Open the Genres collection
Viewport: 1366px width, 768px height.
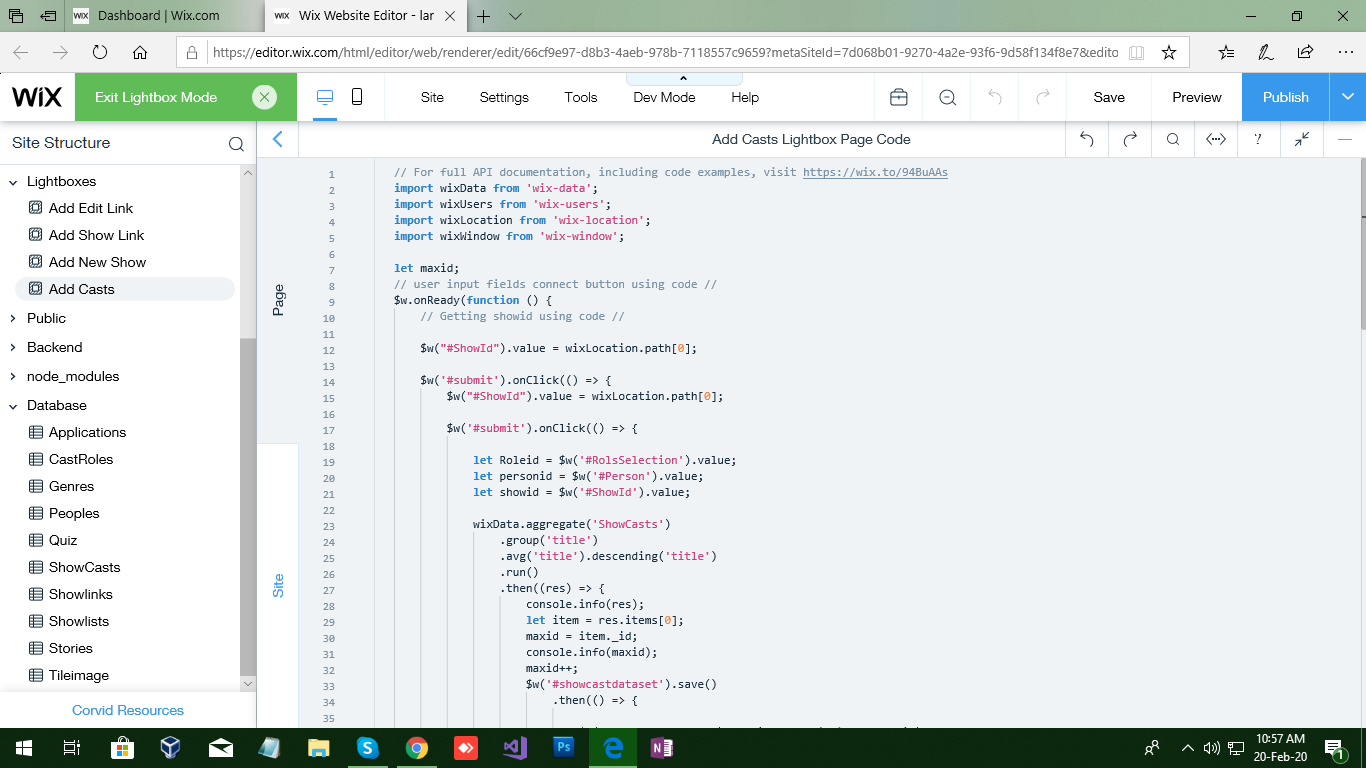[71, 486]
